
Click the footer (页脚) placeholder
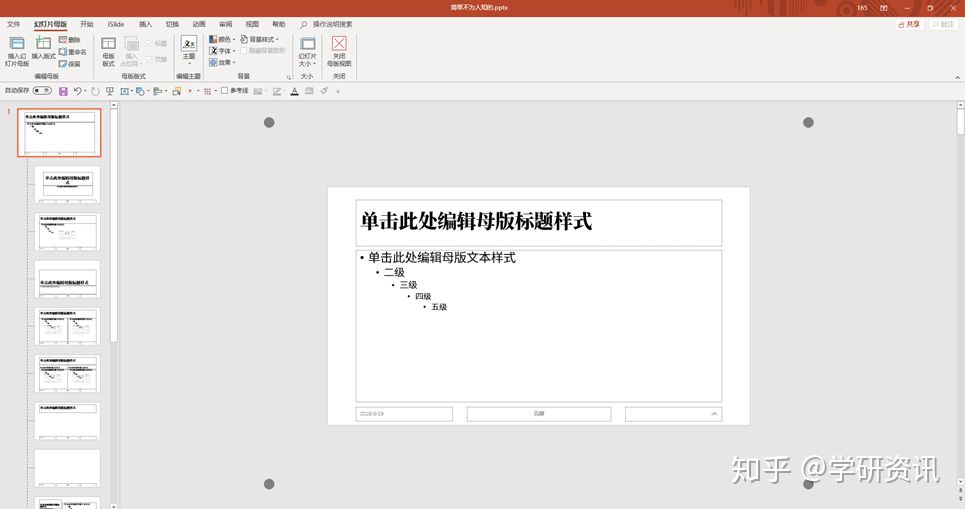point(539,414)
